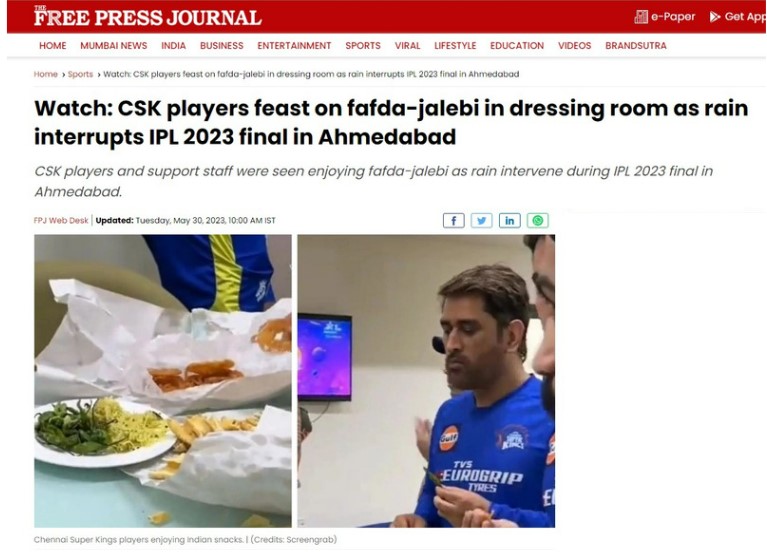The image size is (767, 552).
Task: Open the INDIA menu section
Action: coord(174,46)
